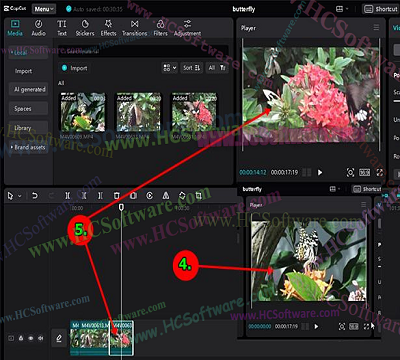Select the highlighted red flower clip on timeline
Viewport: 400px width, 360px height.
pos(122,338)
